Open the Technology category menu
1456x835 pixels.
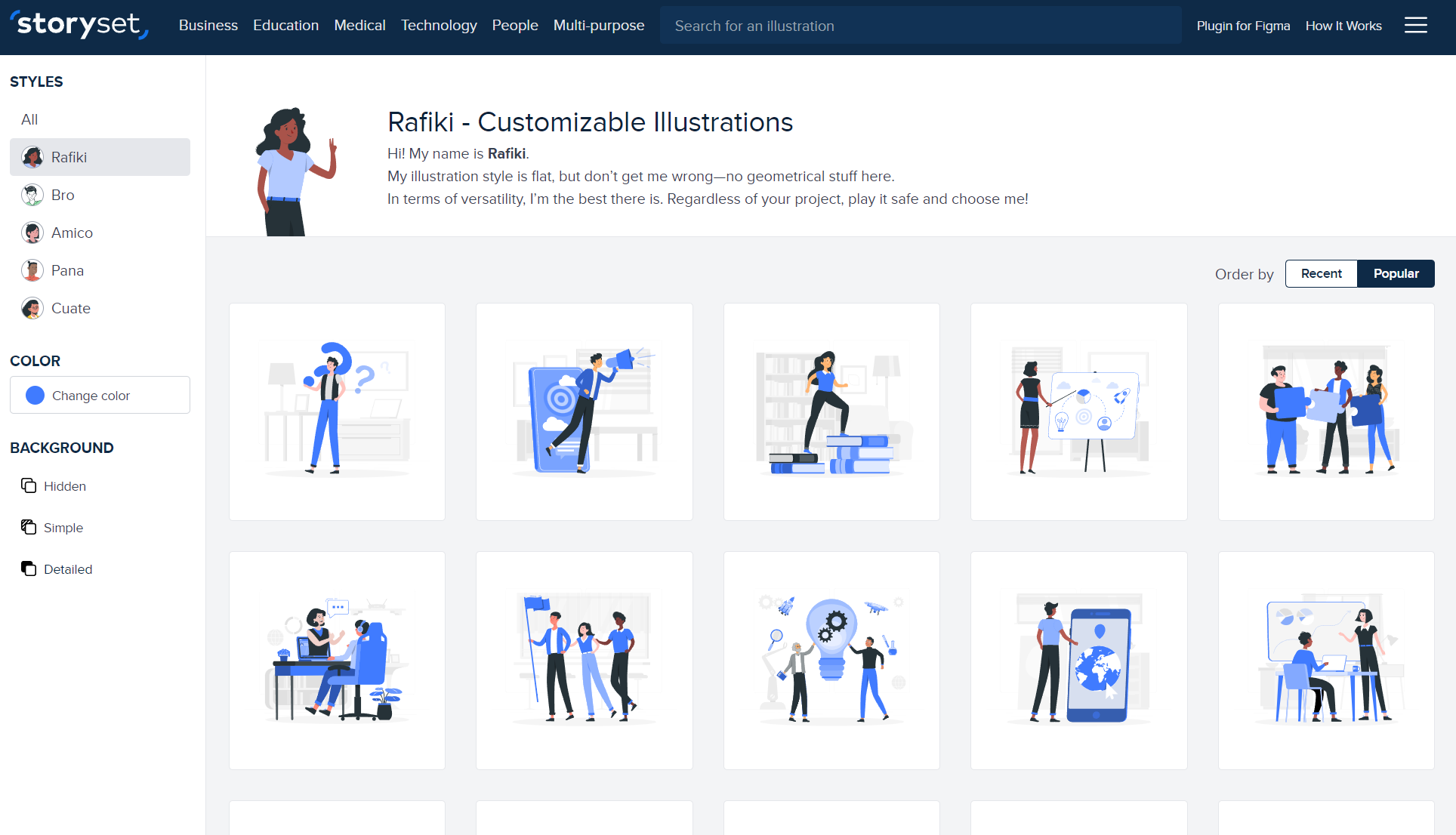point(439,26)
